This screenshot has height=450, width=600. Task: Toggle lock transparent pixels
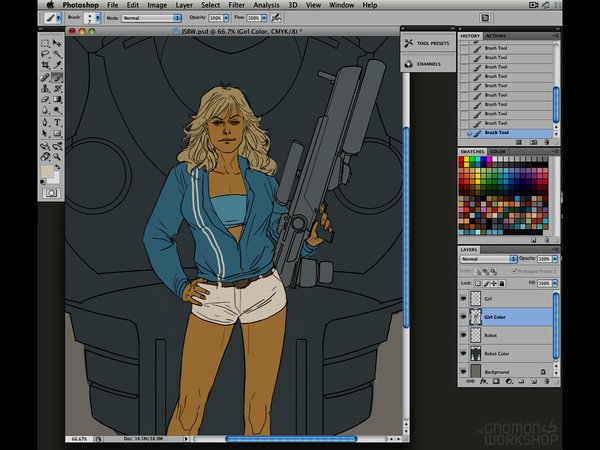(478, 284)
